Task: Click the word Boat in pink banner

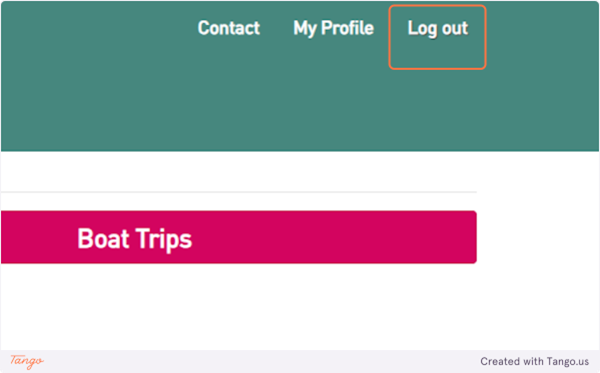Action: [103, 239]
